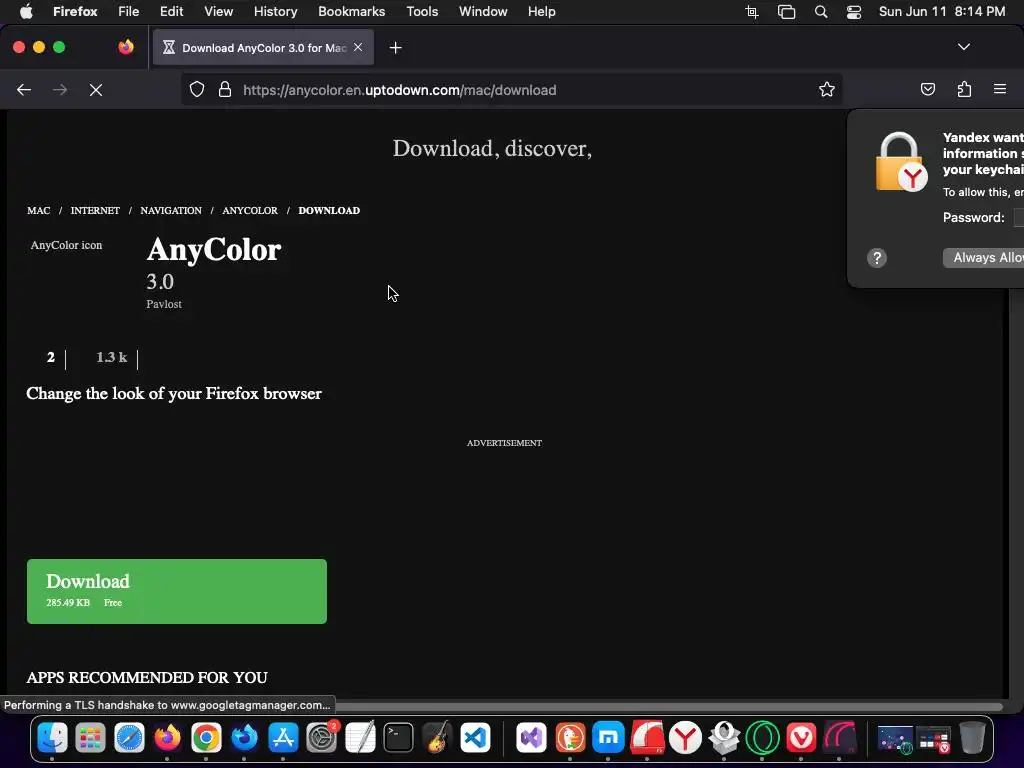Click the ANYCOLOR breadcrumb link
1024x768 pixels.
(249, 210)
